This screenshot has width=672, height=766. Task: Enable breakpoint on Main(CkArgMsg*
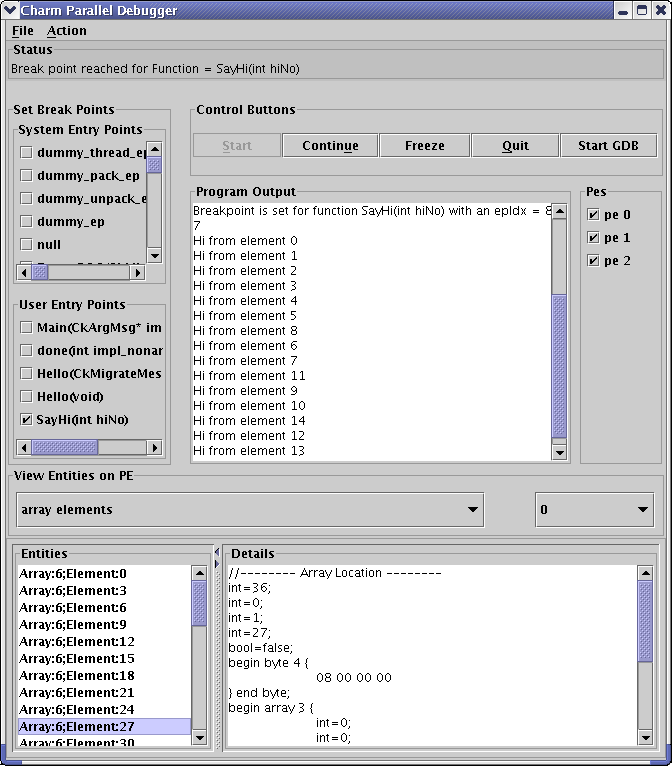click(x=26, y=327)
